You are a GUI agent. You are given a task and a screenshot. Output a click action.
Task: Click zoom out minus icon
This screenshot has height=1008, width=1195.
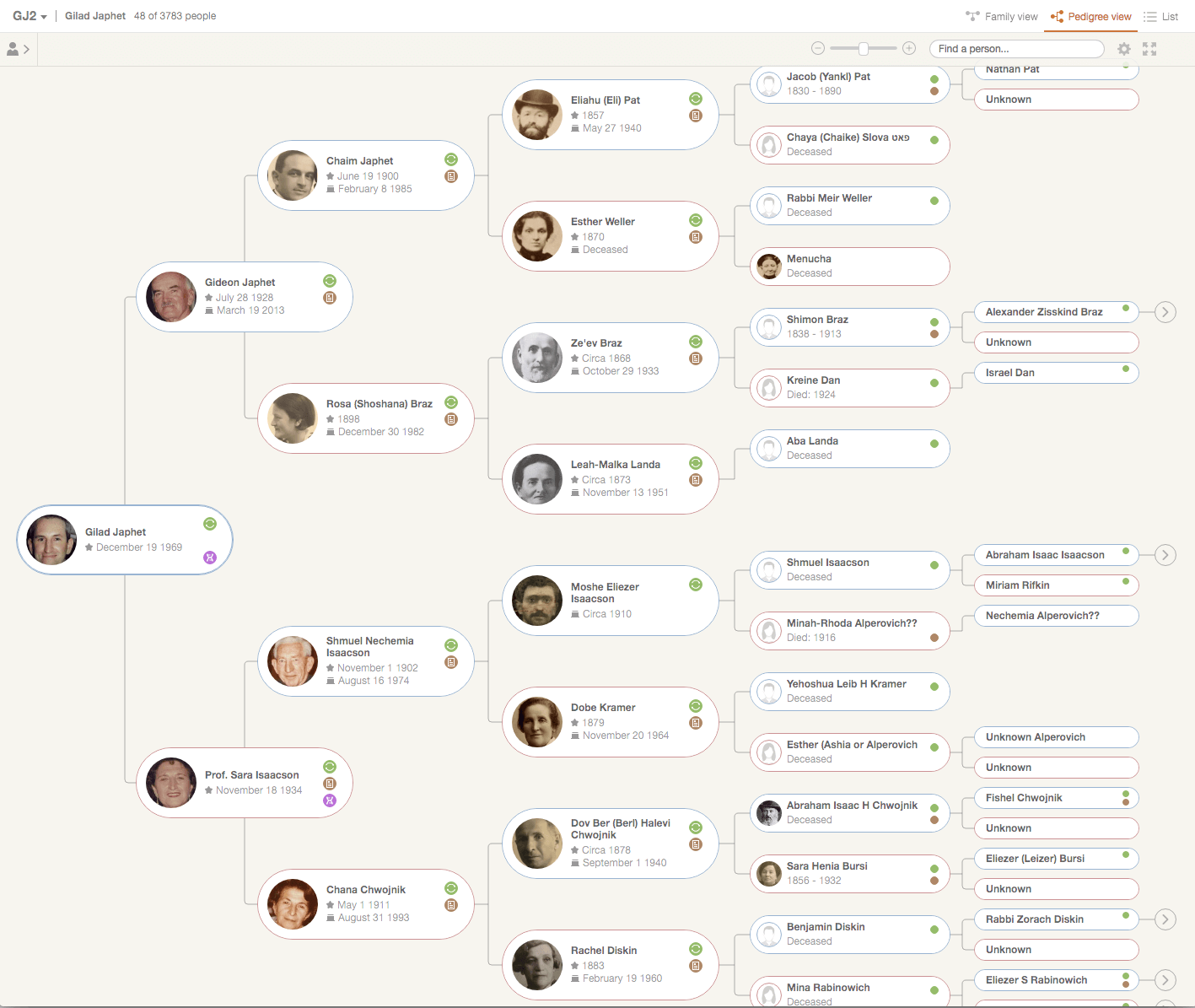point(817,48)
